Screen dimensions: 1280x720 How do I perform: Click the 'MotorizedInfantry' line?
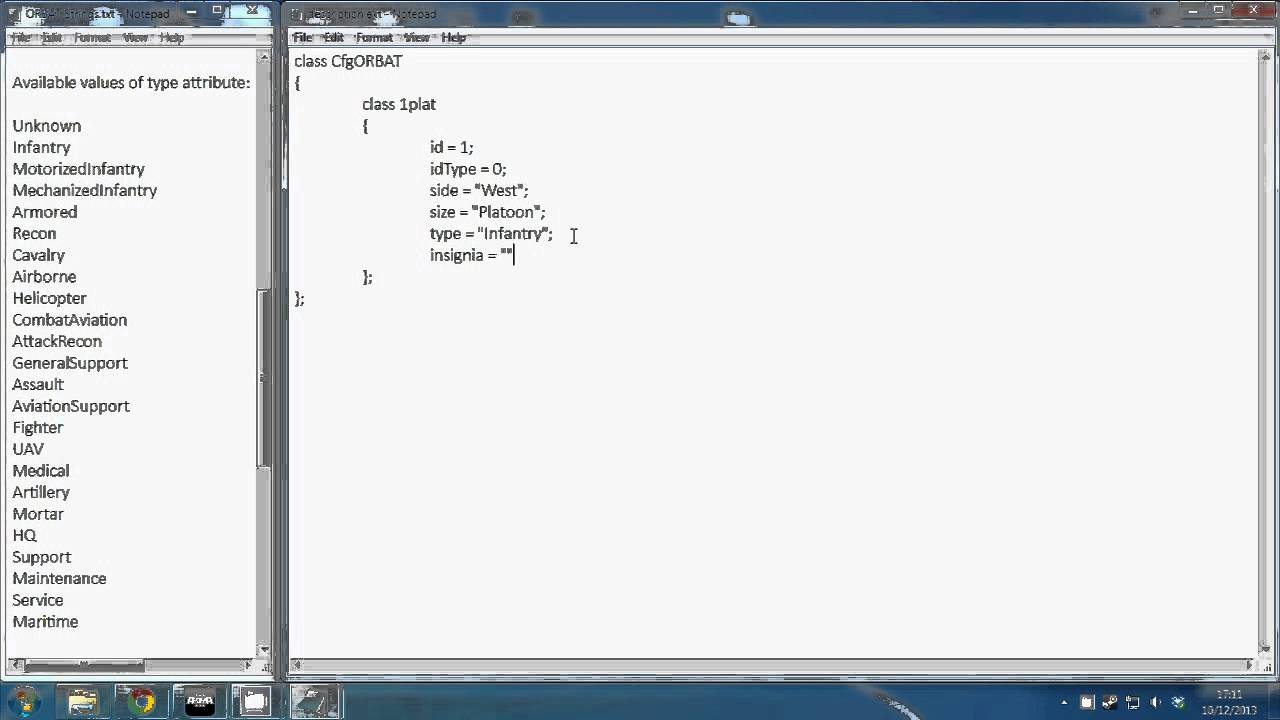(78, 169)
